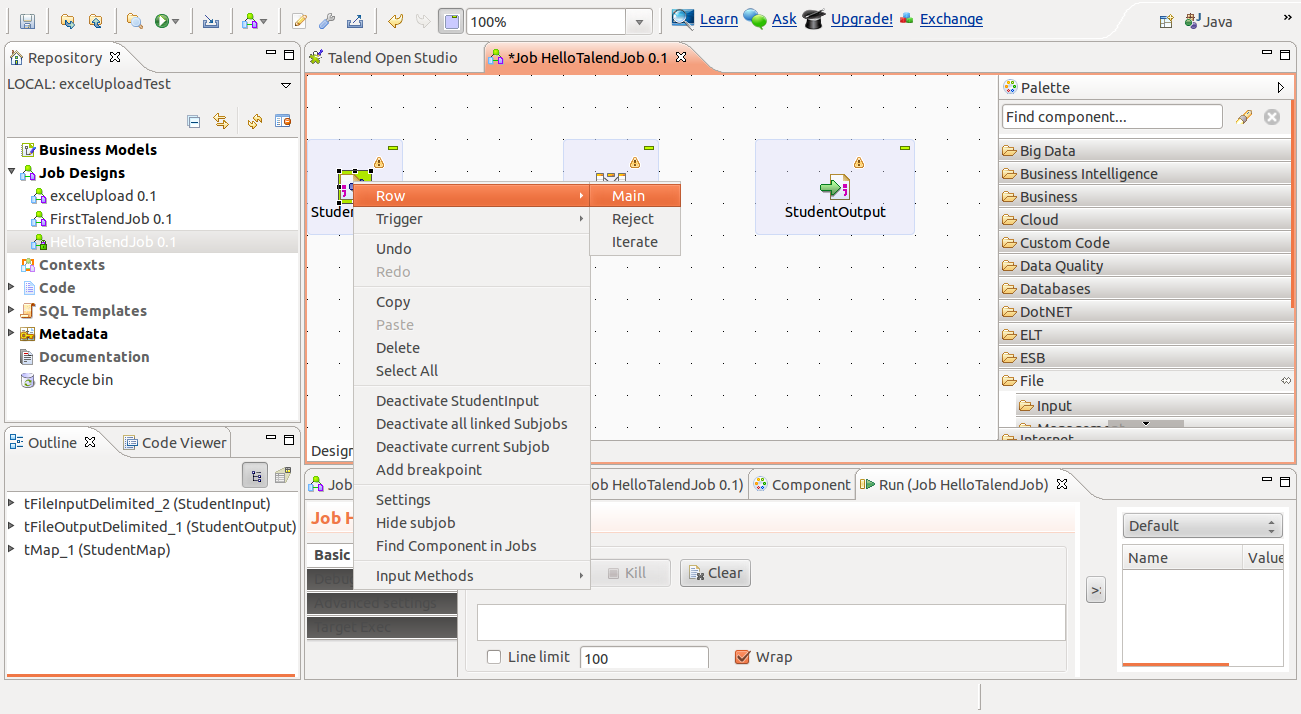Click the filter settings icon above Repository tree
Image resolution: width=1301 pixels, height=714 pixels.
pyautogui.click(x=283, y=121)
